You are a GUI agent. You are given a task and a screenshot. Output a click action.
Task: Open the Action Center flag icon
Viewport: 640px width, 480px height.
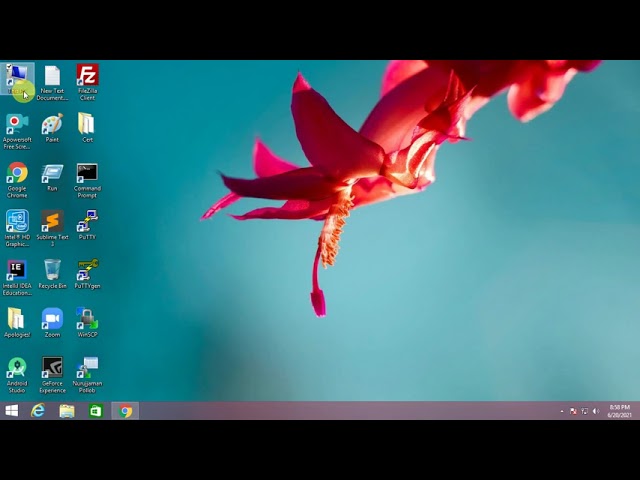573,411
